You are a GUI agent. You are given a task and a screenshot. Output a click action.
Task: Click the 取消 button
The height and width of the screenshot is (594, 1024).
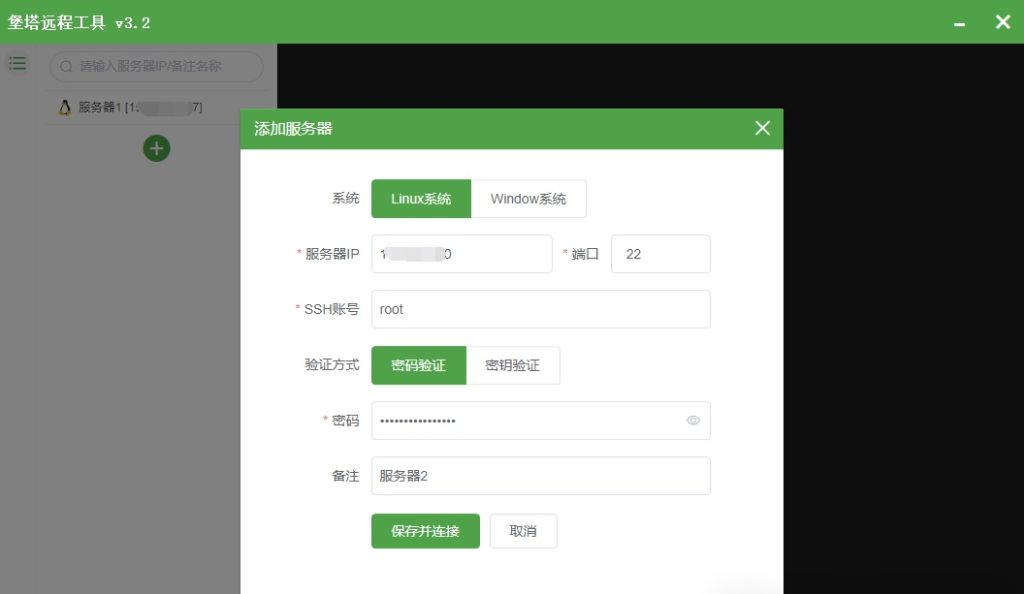click(x=523, y=531)
